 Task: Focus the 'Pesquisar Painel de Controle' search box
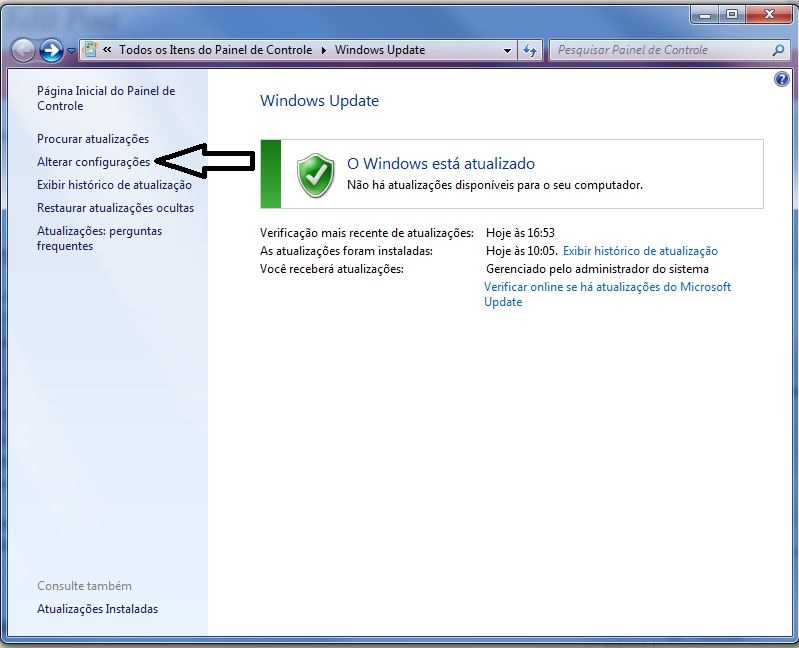[x=660, y=50]
